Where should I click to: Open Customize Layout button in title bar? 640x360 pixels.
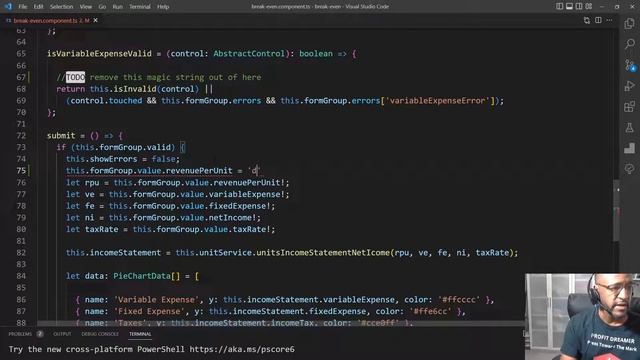[589, 7]
